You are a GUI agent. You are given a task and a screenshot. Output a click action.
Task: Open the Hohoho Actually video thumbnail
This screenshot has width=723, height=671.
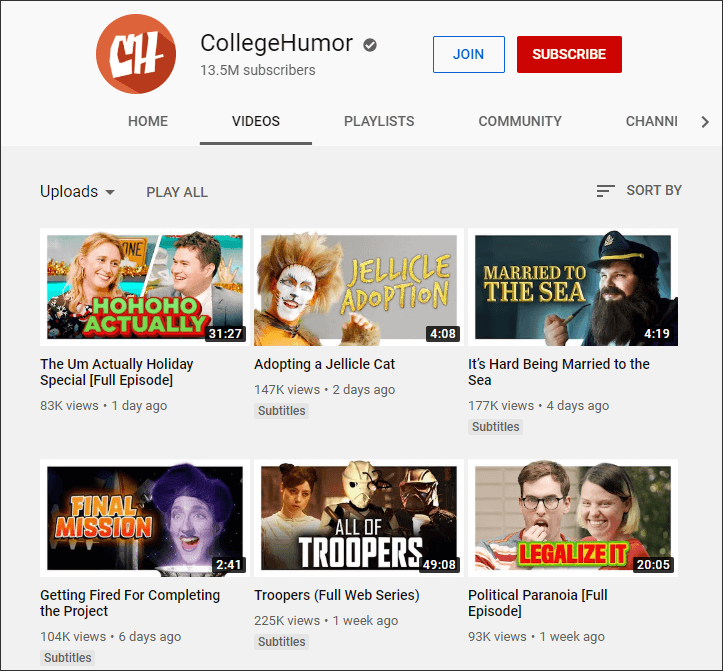[145, 287]
